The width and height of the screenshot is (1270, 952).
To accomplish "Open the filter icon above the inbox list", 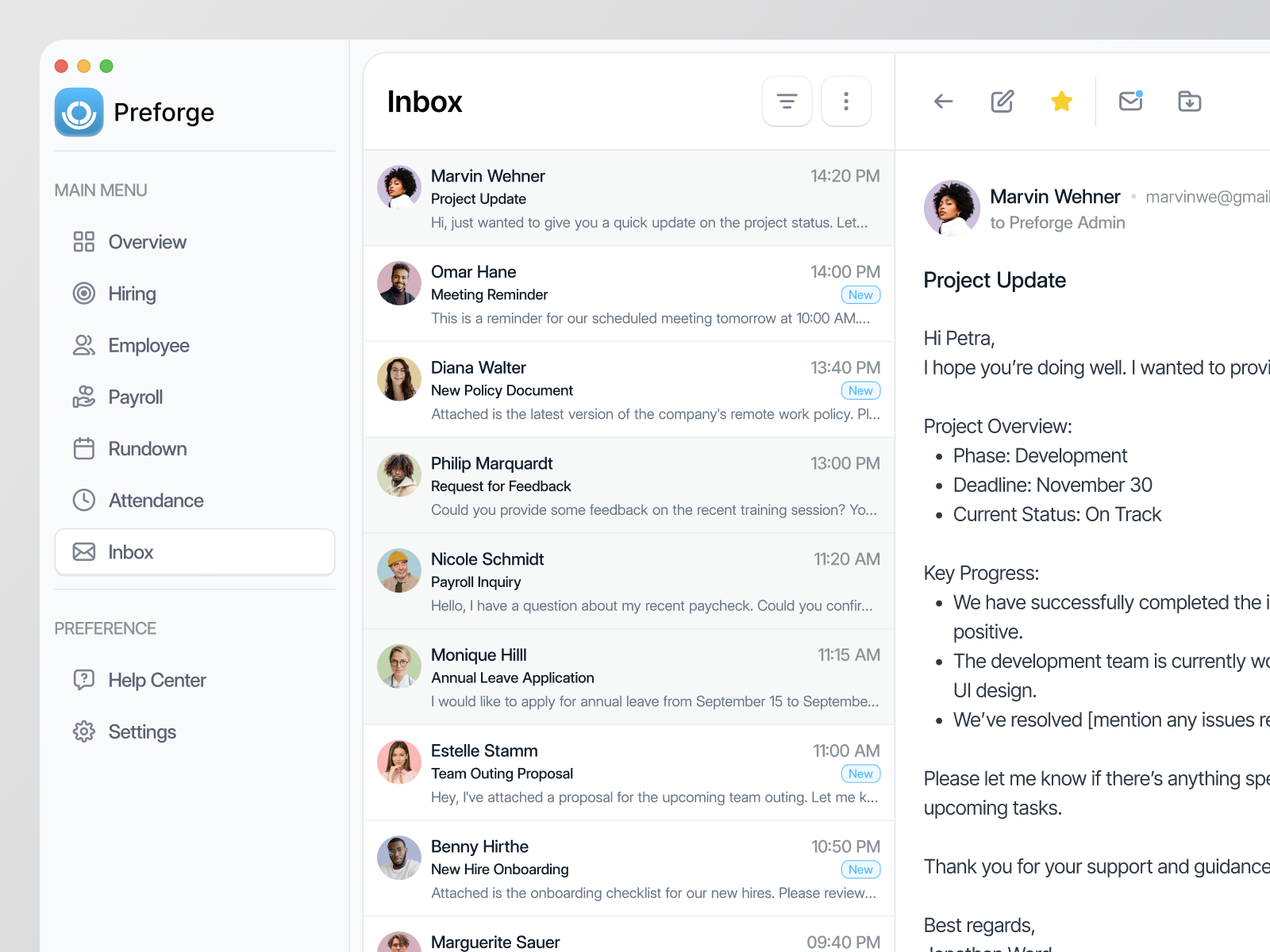I will click(786, 101).
